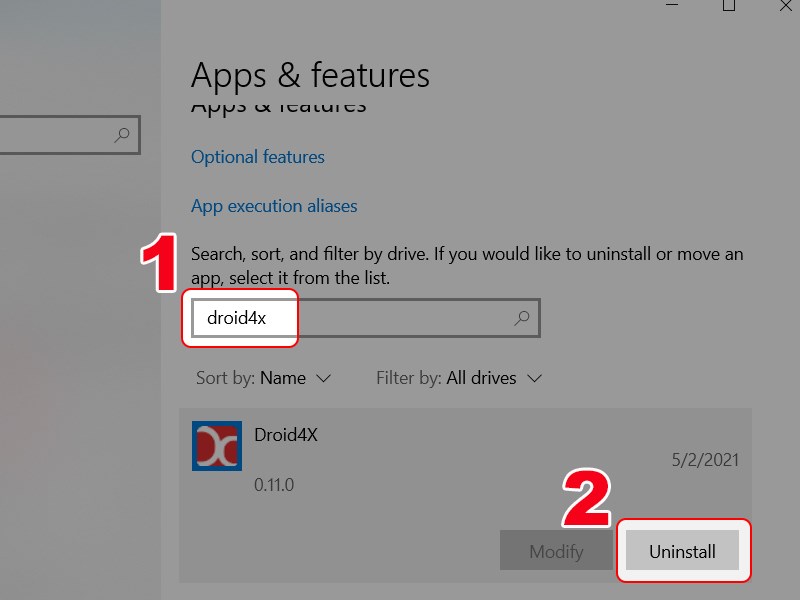The image size is (800, 600).
Task: Click the Apps & features heading
Action: (310, 75)
